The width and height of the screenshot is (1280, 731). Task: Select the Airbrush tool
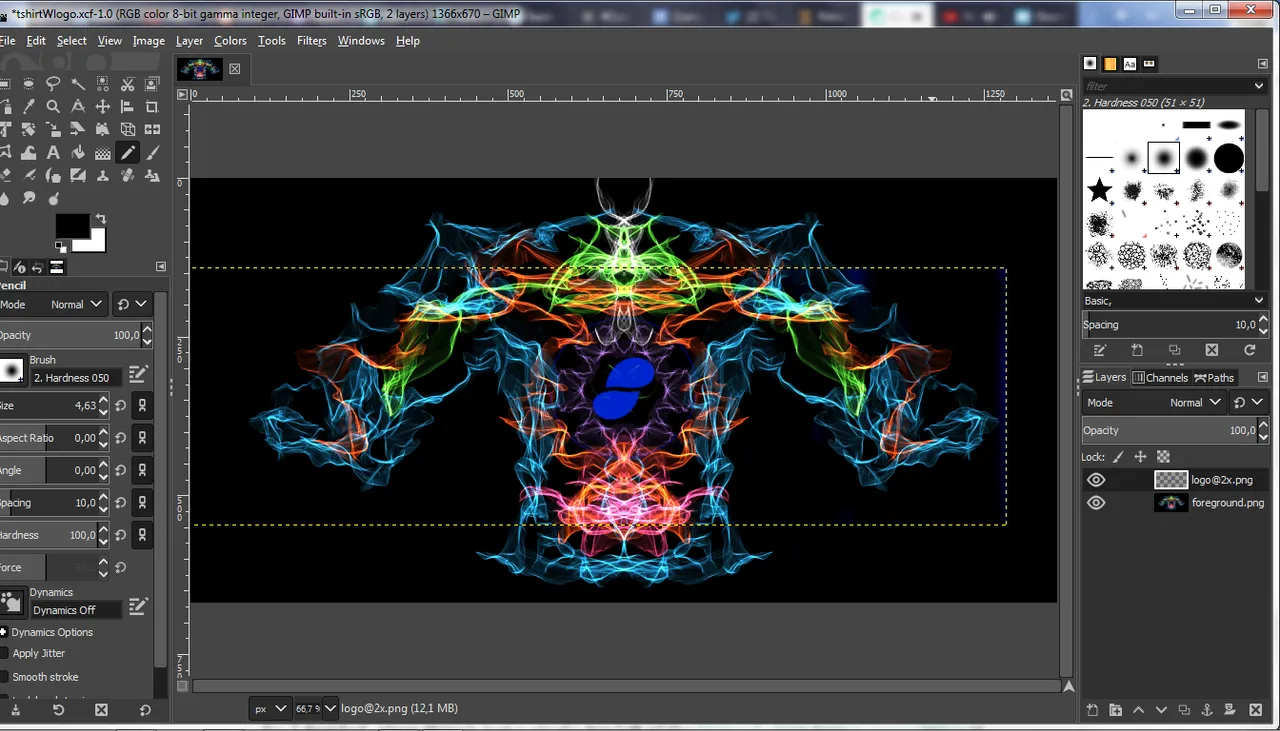click(x=28, y=176)
